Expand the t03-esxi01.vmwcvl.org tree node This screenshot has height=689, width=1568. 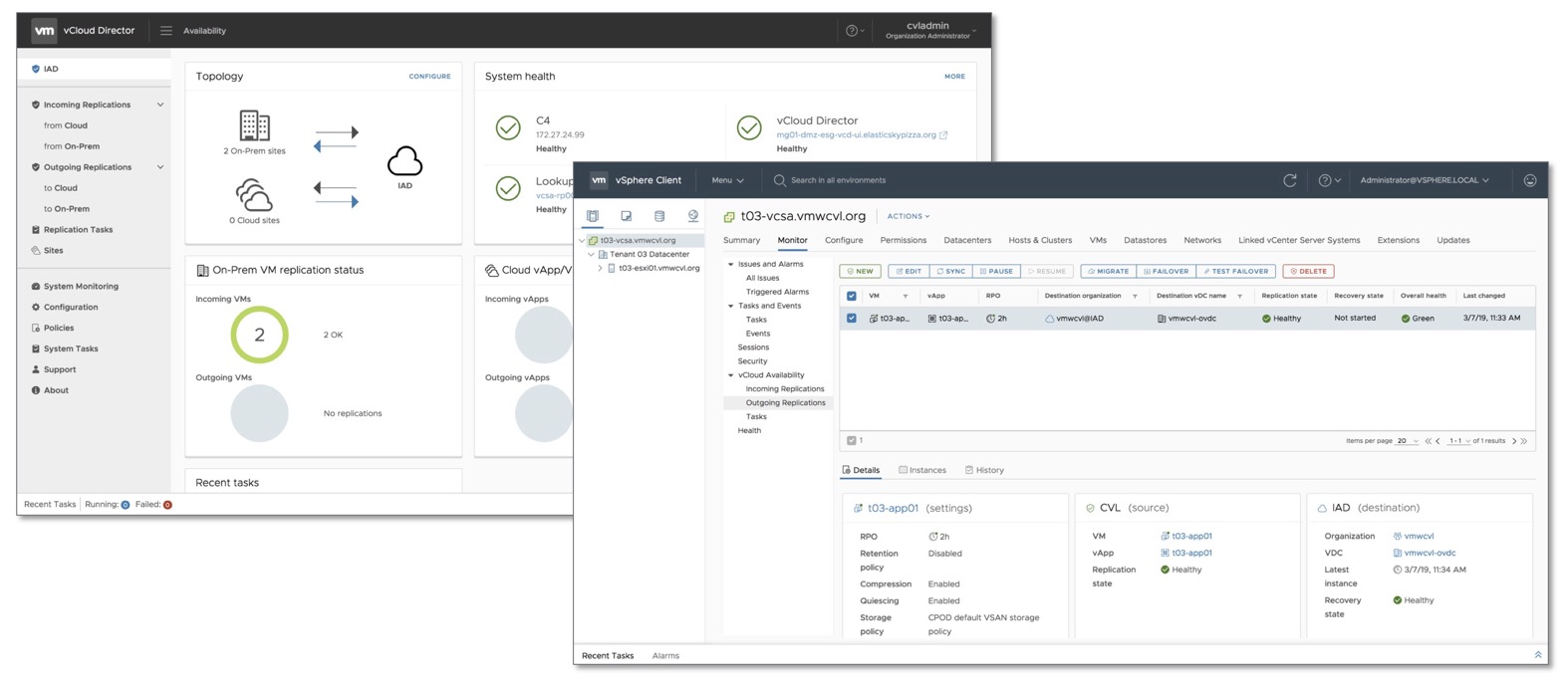600,268
